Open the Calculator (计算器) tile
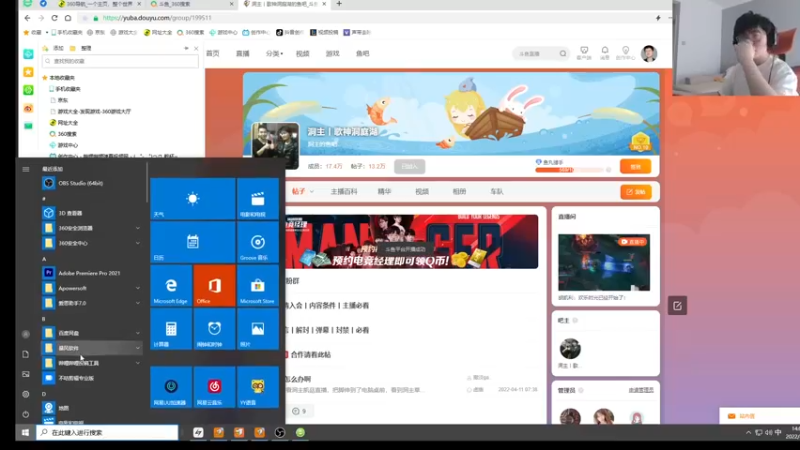This screenshot has width=800, height=450. tap(171, 329)
